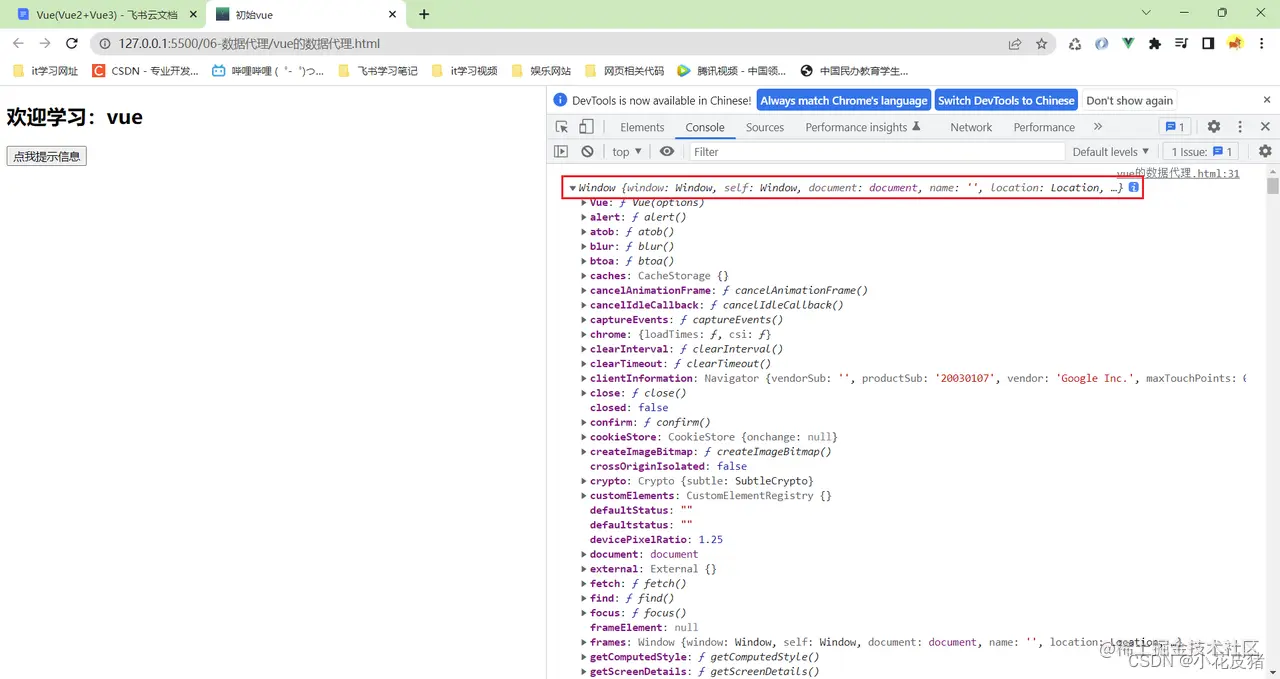1280x679 pixels.
Task: Switch to the Network tab
Action: pos(971,127)
